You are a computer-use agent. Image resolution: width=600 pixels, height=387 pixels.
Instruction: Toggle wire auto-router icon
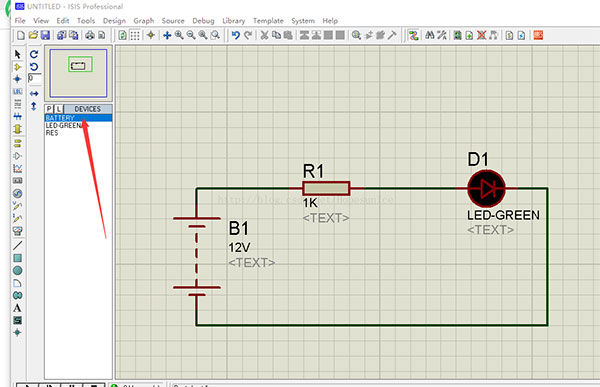[x=413, y=35]
